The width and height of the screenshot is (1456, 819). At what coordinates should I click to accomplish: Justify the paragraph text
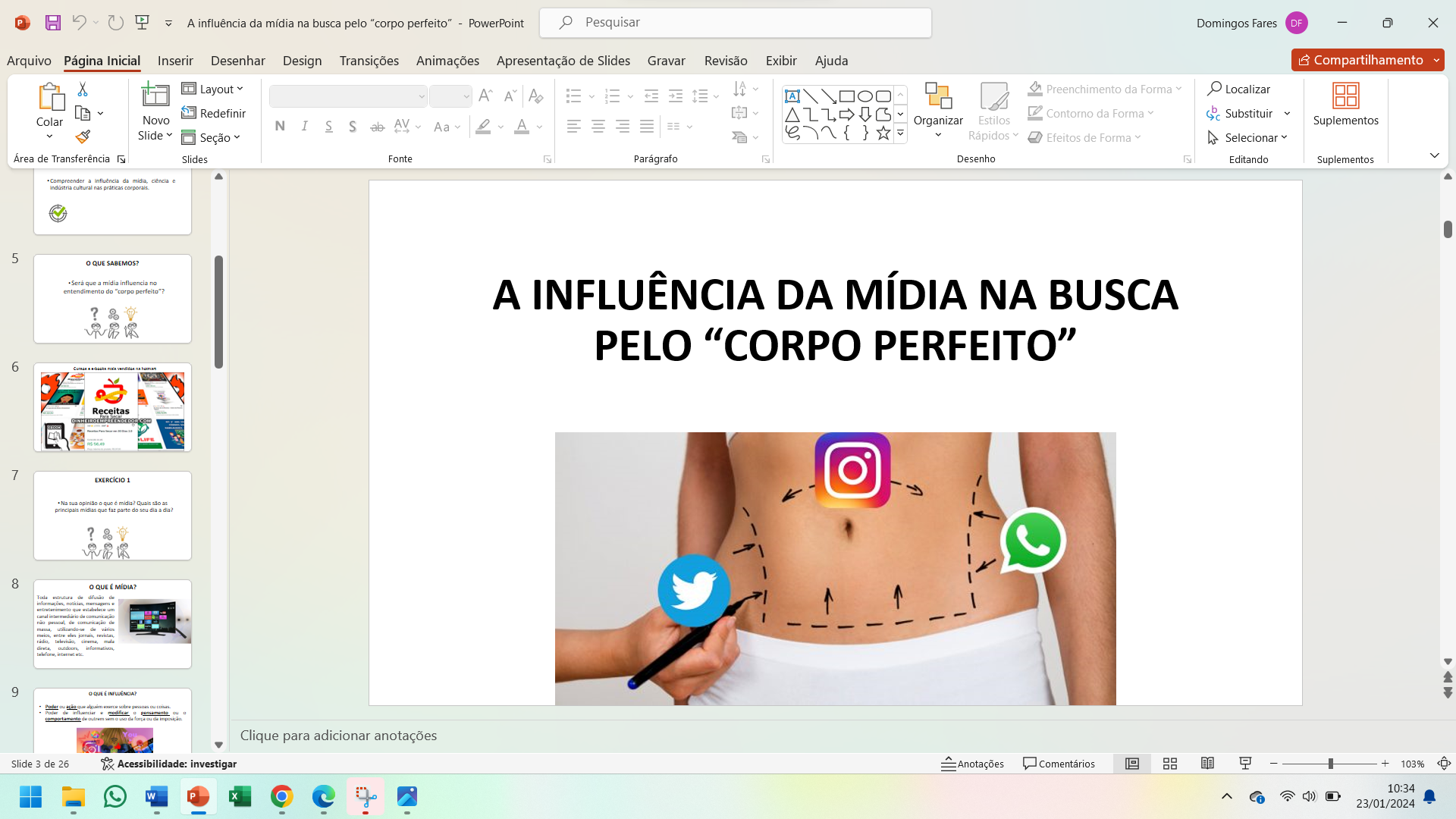[647, 127]
